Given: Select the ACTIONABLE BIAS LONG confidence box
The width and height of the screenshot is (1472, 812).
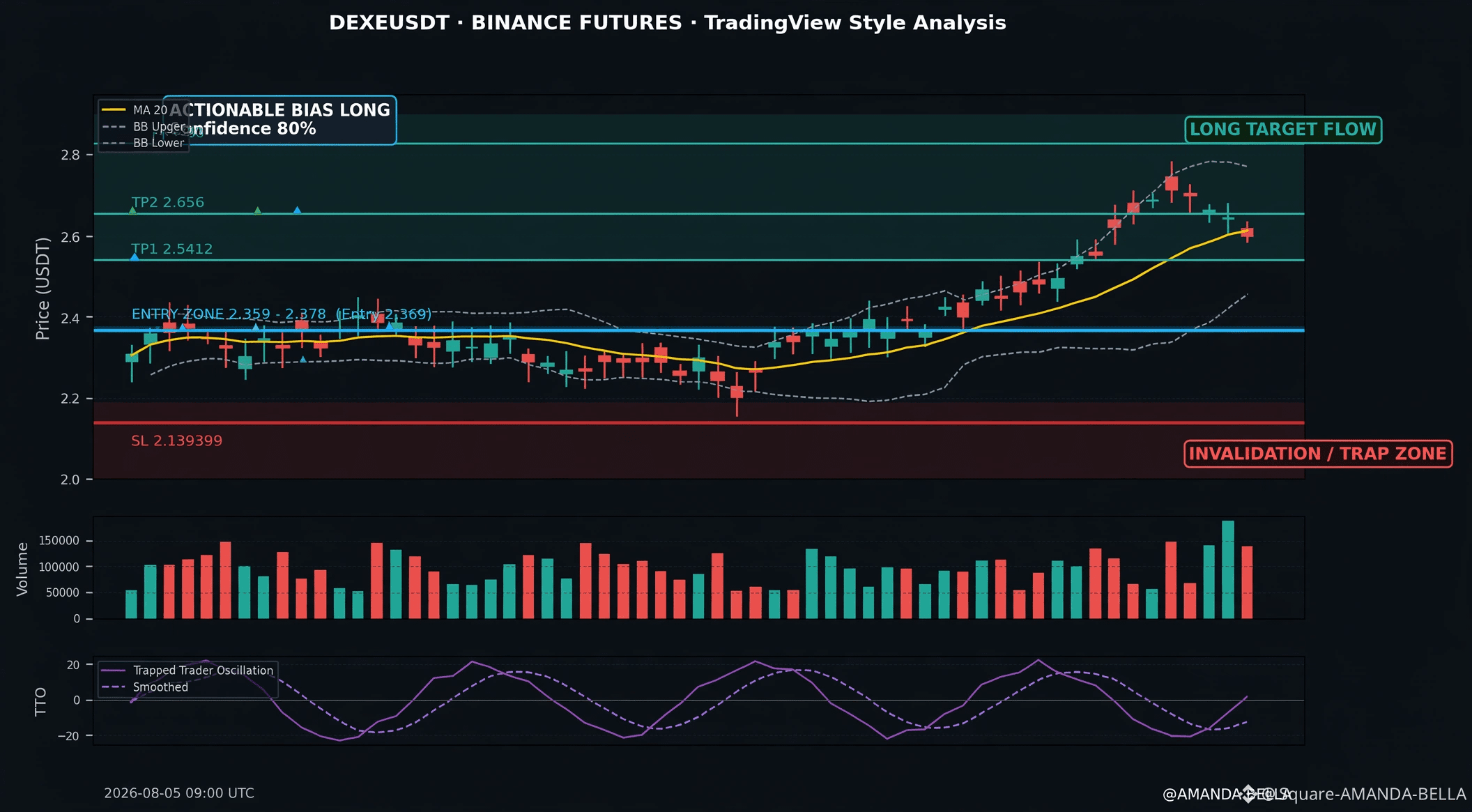Looking at the screenshot, I should click(279, 120).
